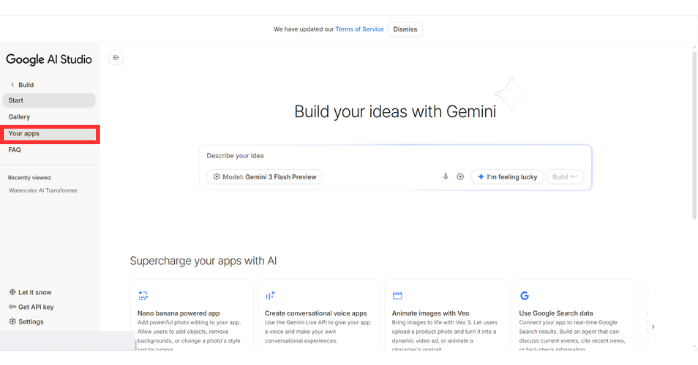698x365 pixels.
Task: Open FAQ in the sidebar
Action: coord(49,150)
